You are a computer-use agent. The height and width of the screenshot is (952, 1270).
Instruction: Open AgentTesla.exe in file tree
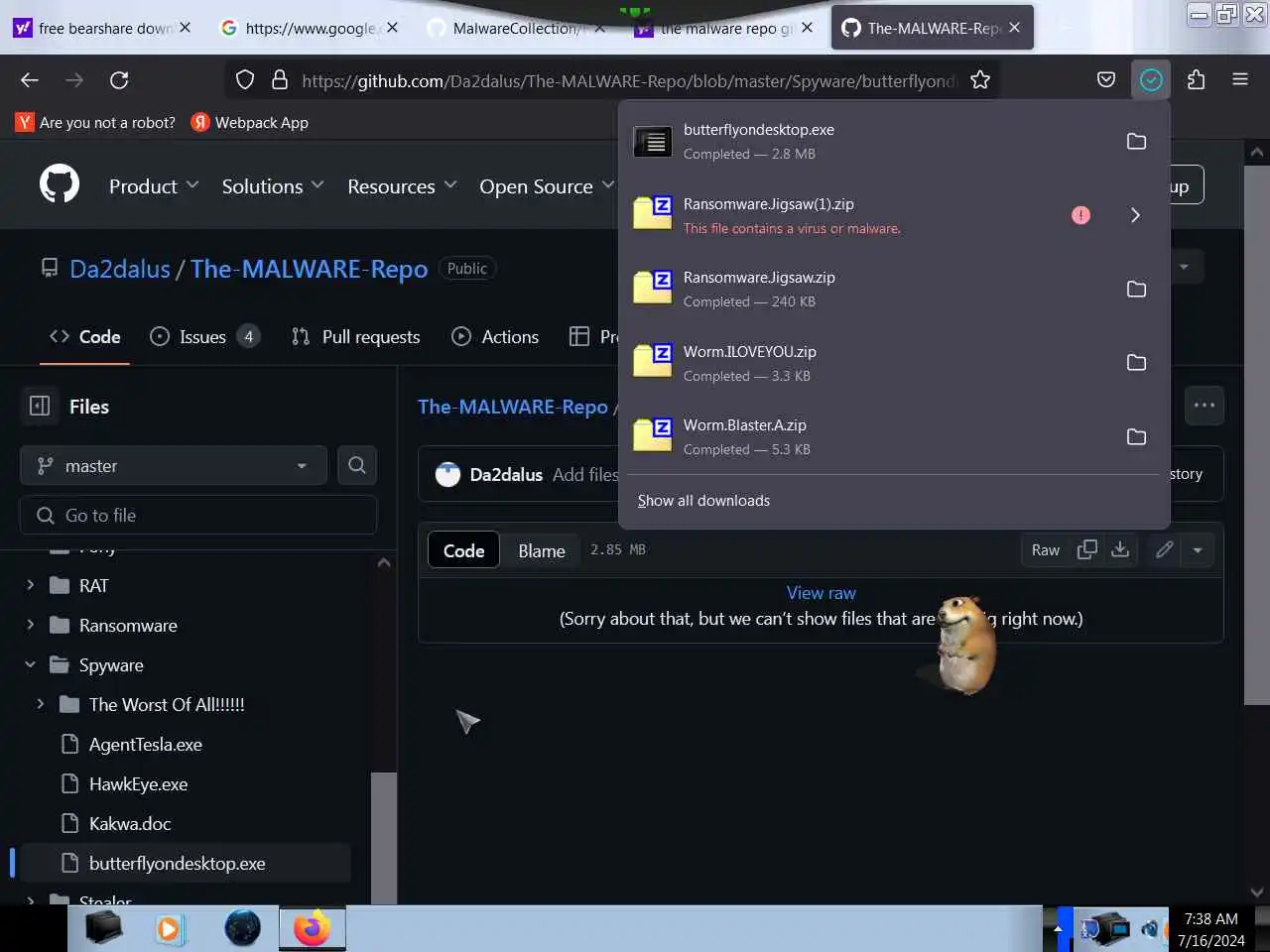[x=145, y=744]
